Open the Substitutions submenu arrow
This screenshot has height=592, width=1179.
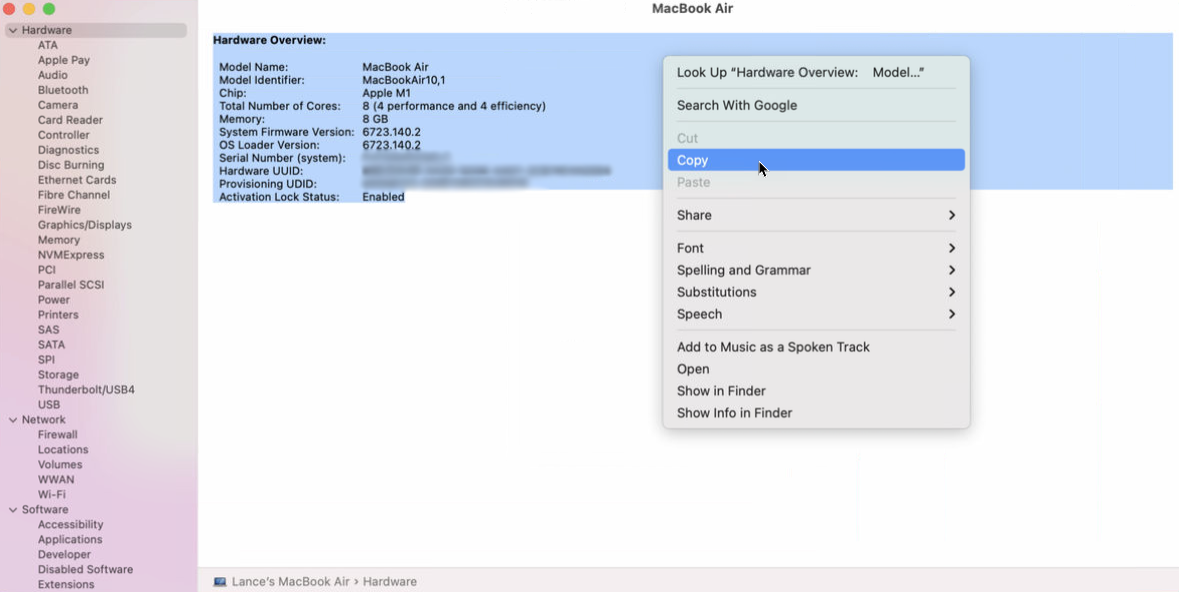point(952,292)
